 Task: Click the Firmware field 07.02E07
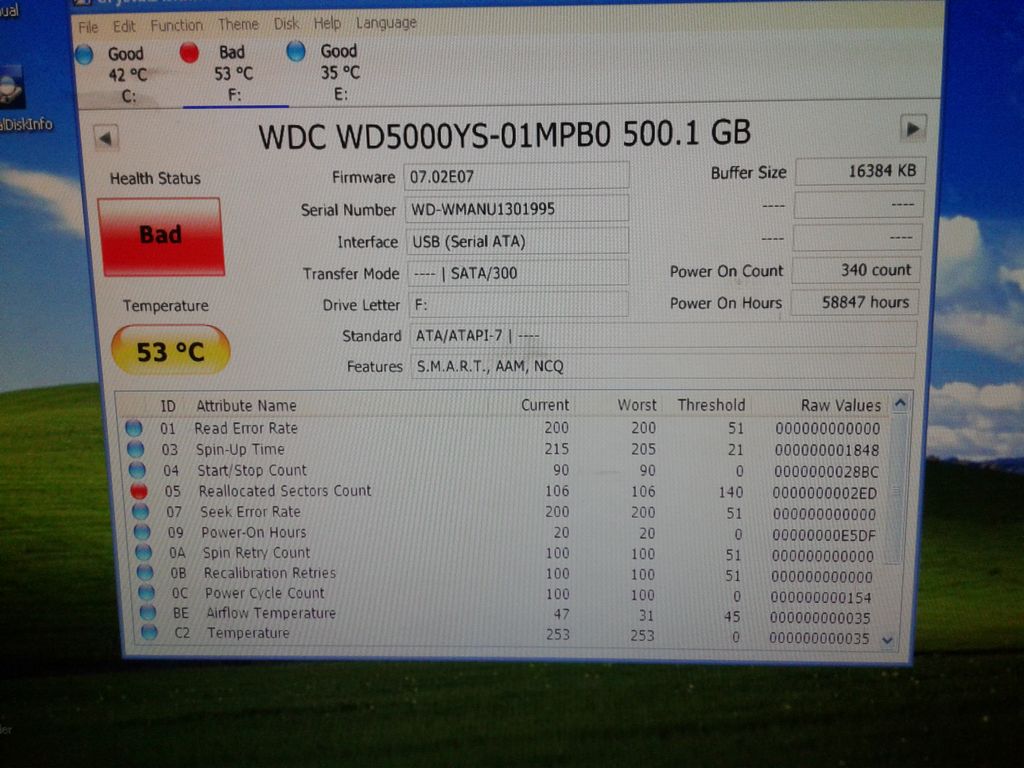[x=517, y=176]
